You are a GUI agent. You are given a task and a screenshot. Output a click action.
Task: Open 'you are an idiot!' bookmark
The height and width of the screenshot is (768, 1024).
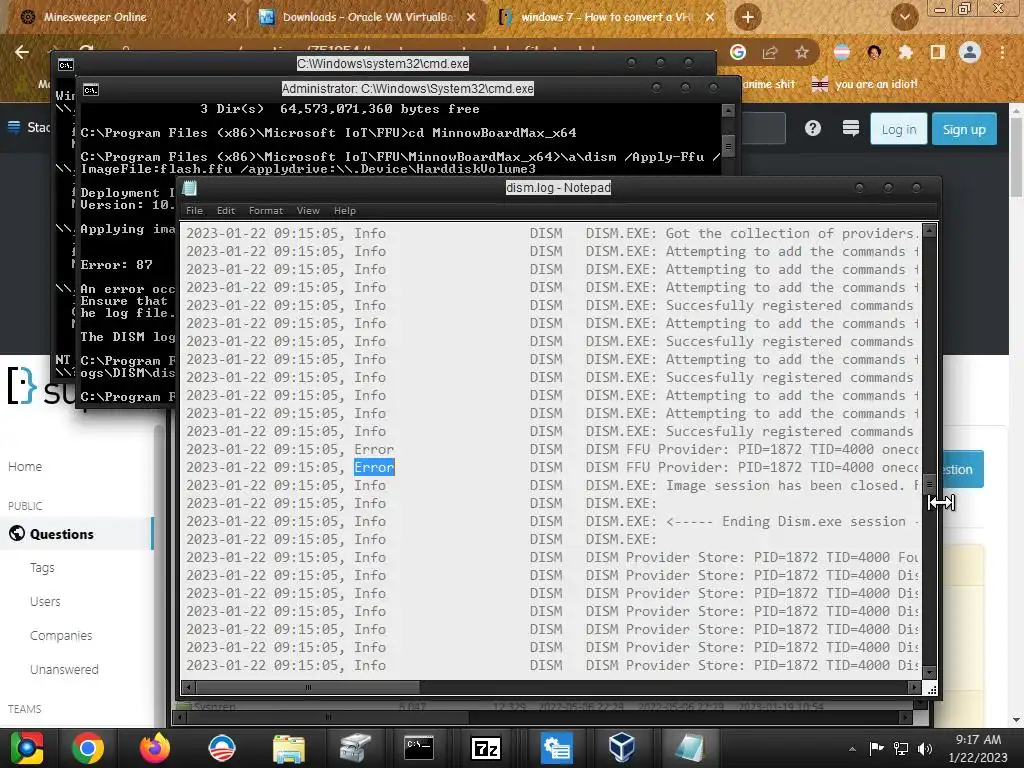tap(865, 84)
